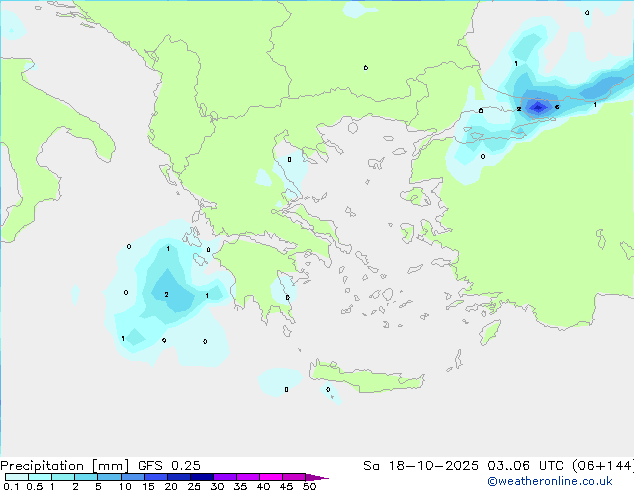Click the "GFS 0.25" model label

(169, 465)
